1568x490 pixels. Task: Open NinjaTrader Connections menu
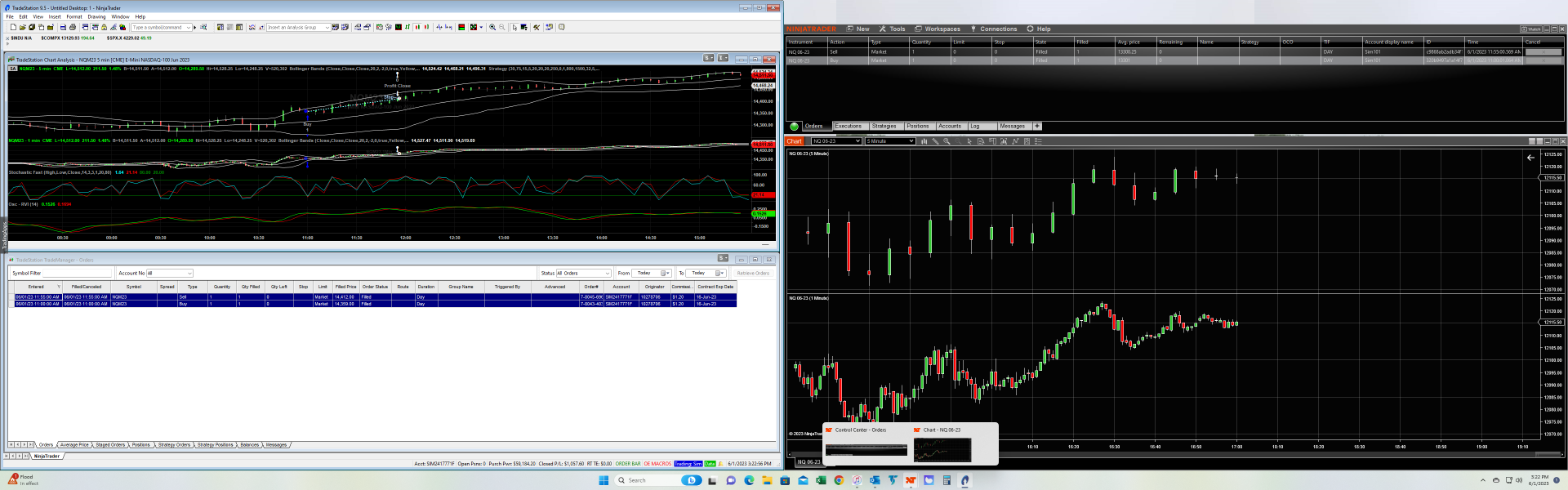(993, 29)
